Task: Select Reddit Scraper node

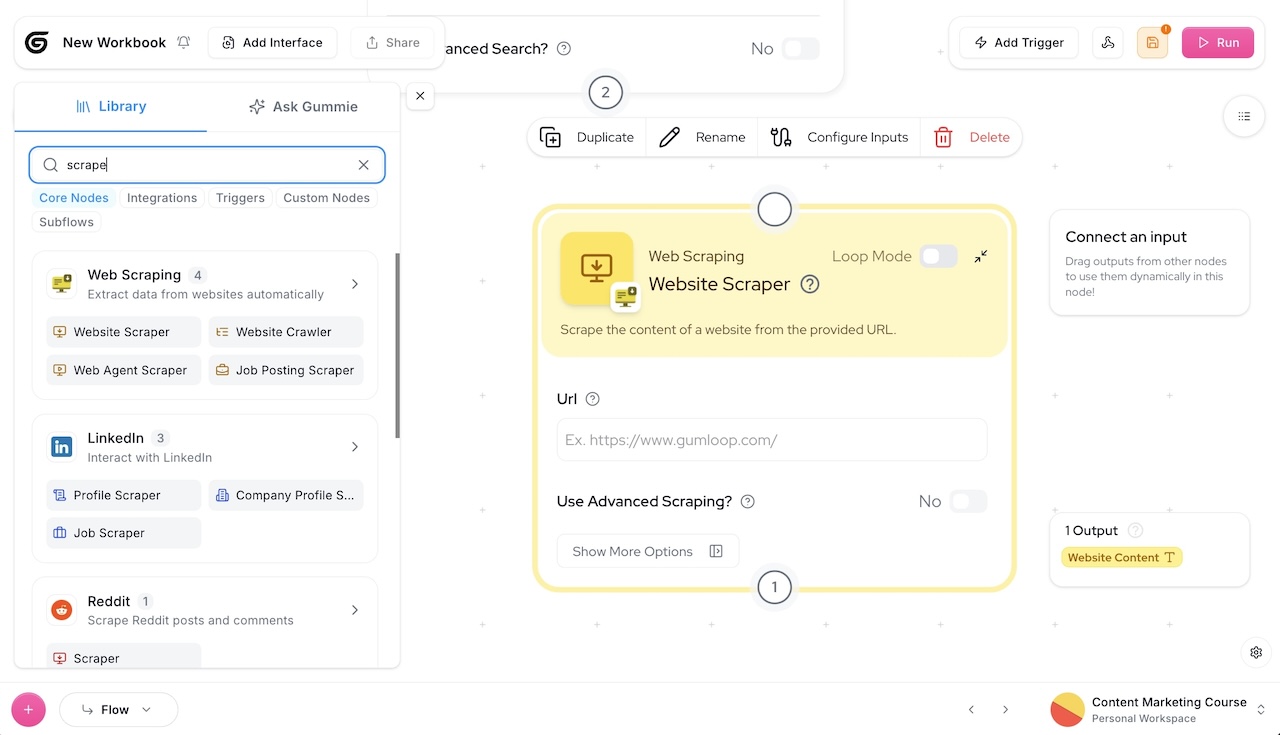Action: pyautogui.click(x=124, y=658)
